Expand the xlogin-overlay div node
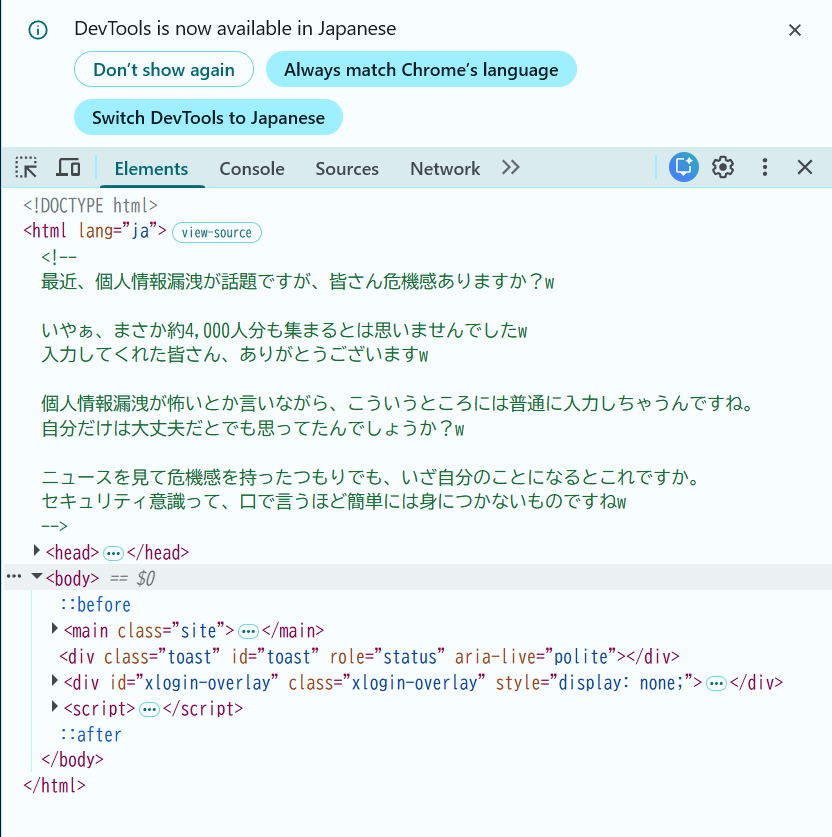Viewport: 832px width, 837px height. [x=54, y=680]
